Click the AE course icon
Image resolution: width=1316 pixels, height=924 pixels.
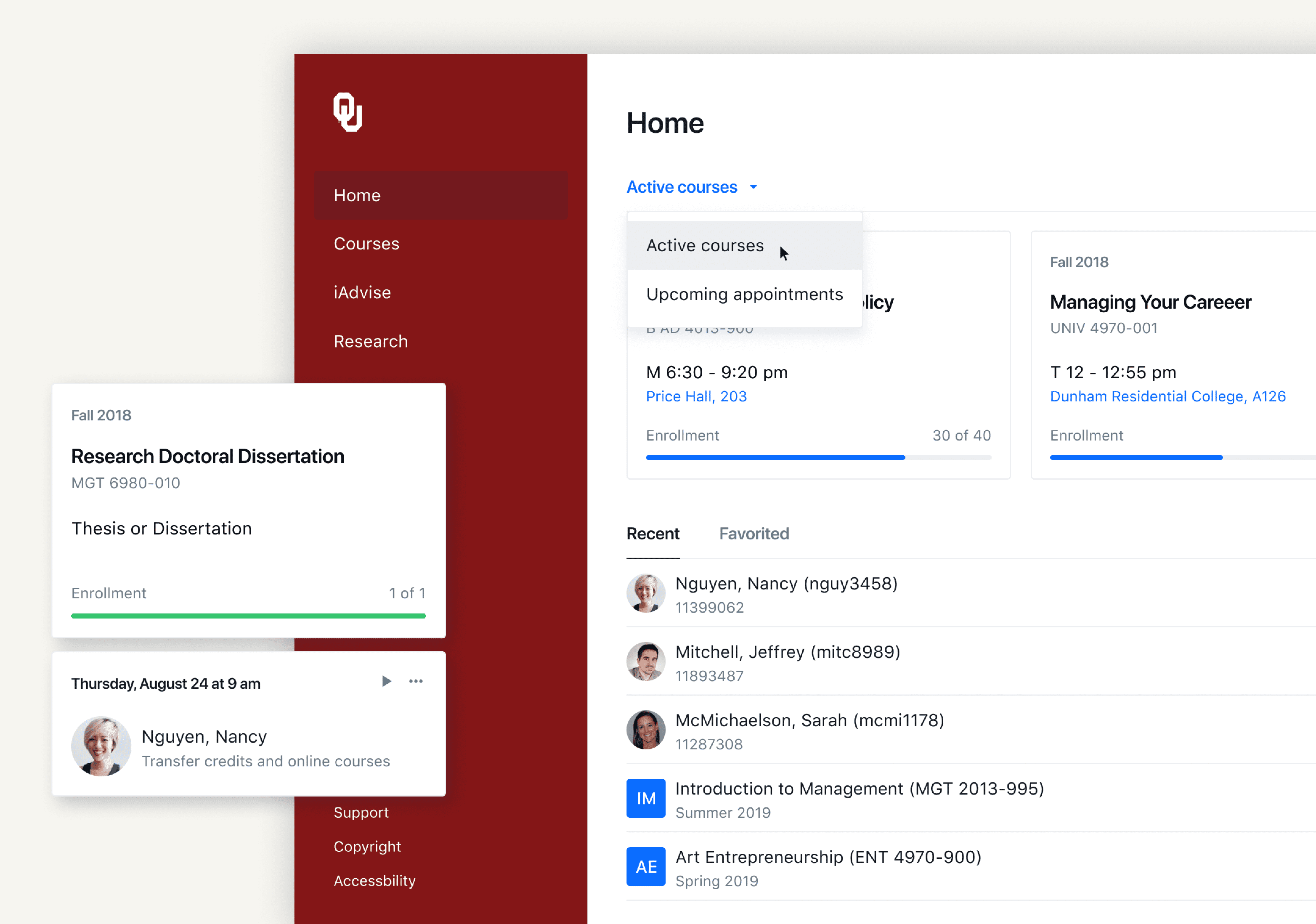click(x=645, y=866)
